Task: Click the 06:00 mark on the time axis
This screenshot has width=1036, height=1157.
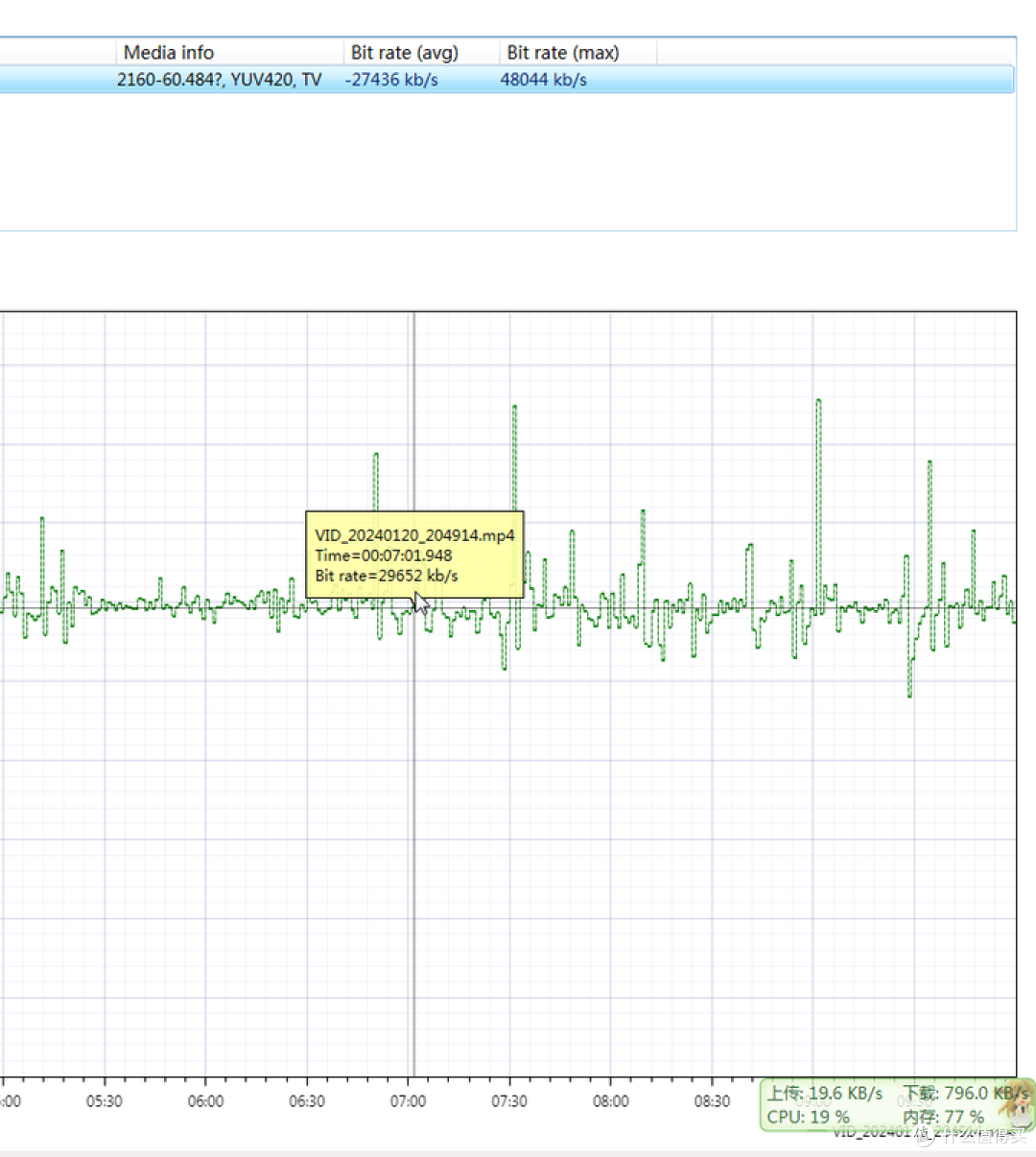Action: click(x=205, y=1101)
